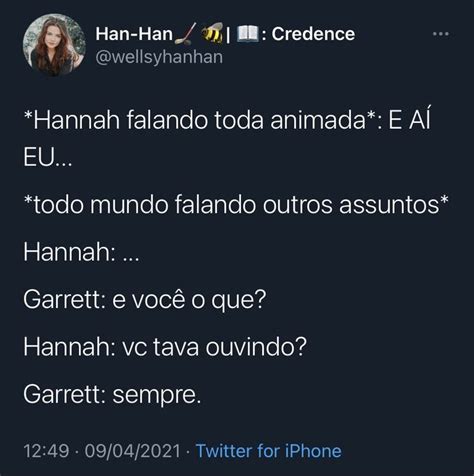Click the word 'animada' in the tweet
The height and width of the screenshot is (476, 474).
click(318, 120)
